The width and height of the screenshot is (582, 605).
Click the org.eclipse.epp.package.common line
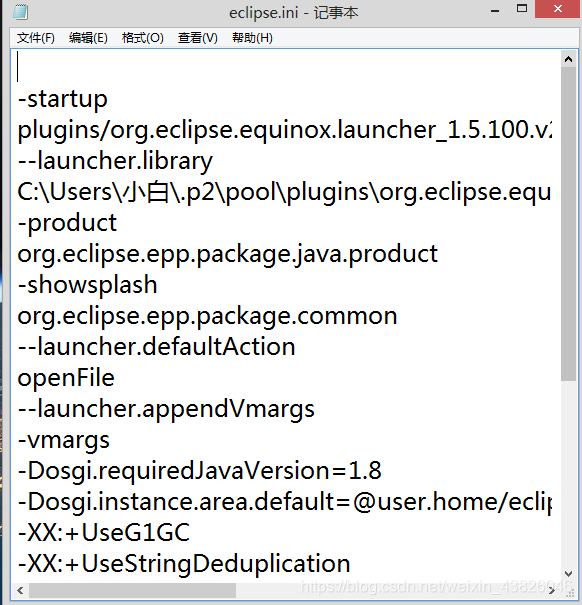click(207, 316)
